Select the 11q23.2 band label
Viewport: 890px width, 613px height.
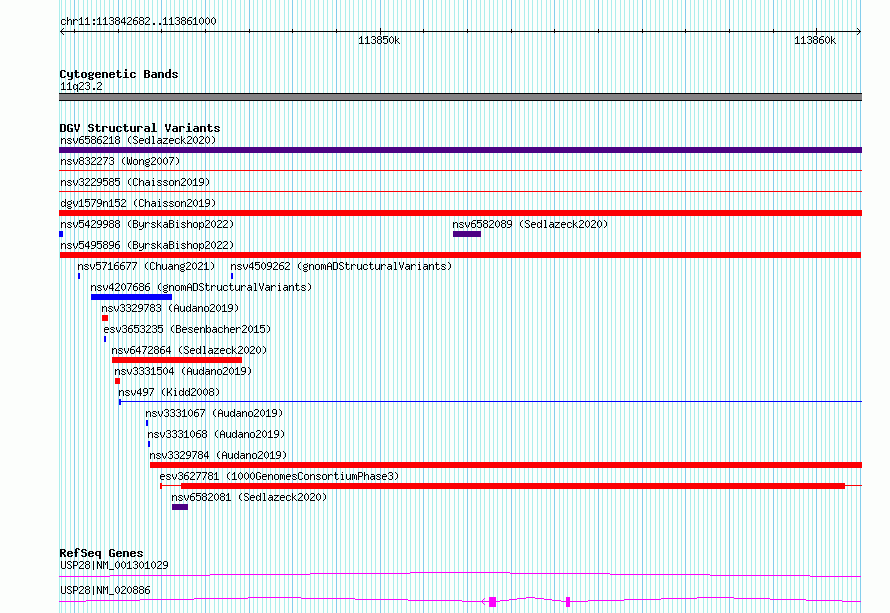(x=81, y=86)
